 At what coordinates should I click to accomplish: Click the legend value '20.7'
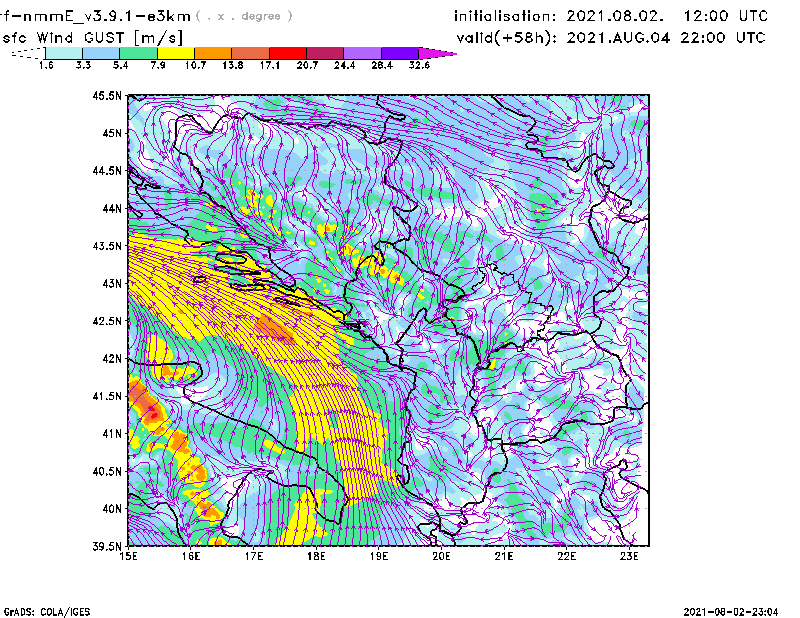pos(307,65)
